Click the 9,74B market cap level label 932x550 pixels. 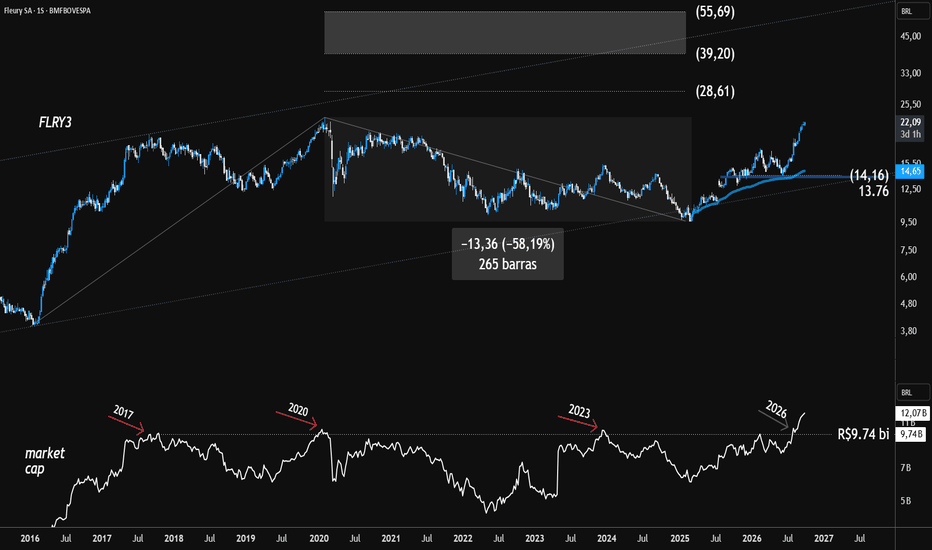coord(910,435)
